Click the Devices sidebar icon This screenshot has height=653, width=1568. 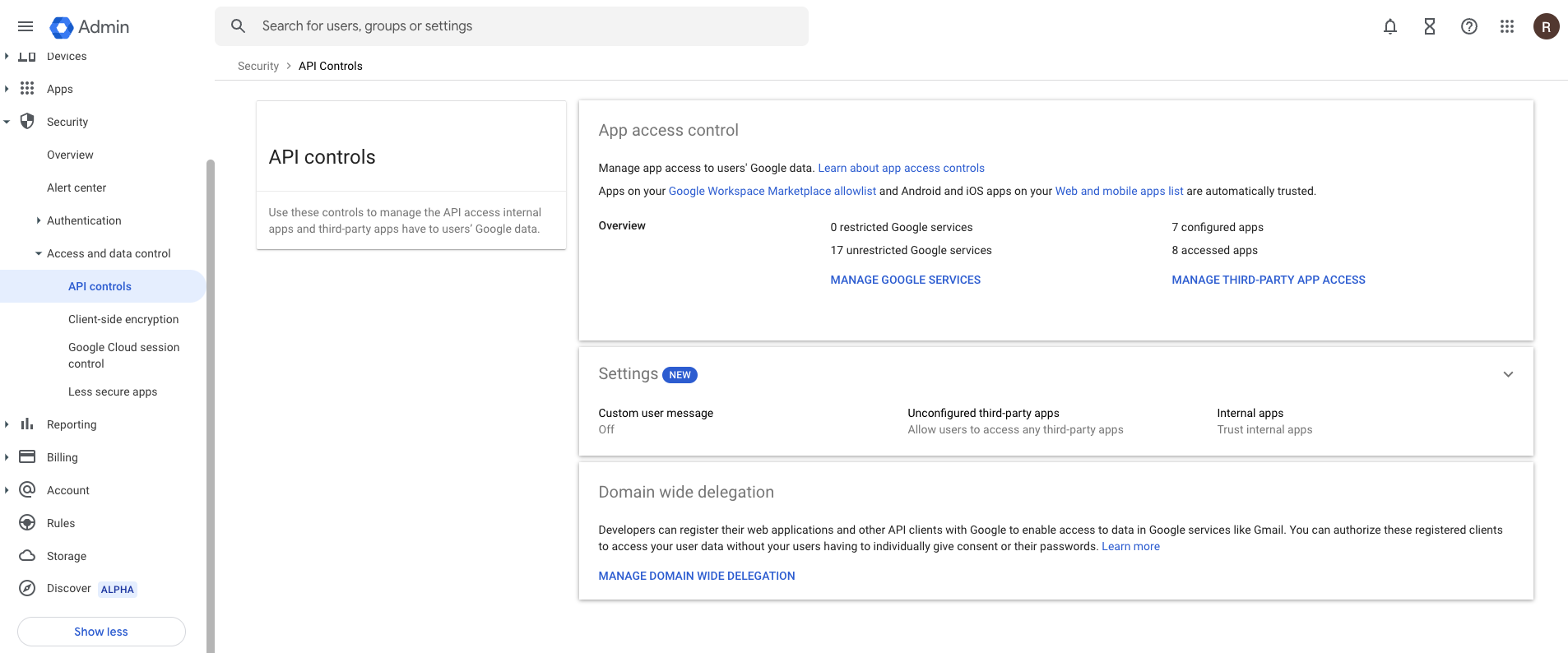[x=27, y=57]
